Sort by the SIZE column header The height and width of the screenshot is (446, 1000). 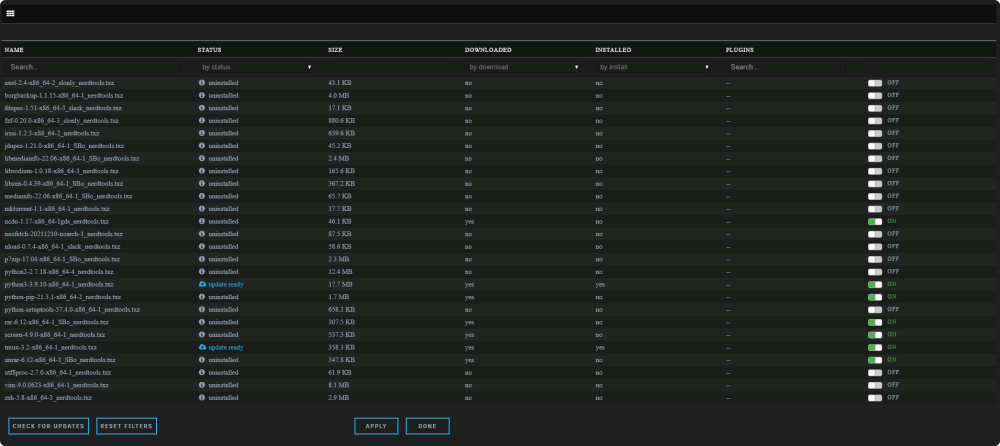point(335,50)
